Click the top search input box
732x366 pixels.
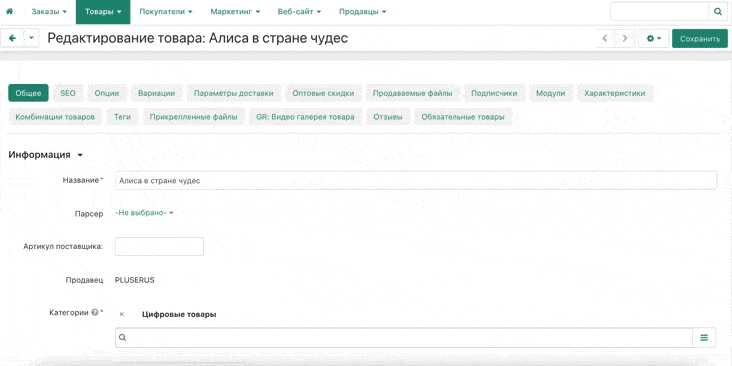[x=660, y=12]
